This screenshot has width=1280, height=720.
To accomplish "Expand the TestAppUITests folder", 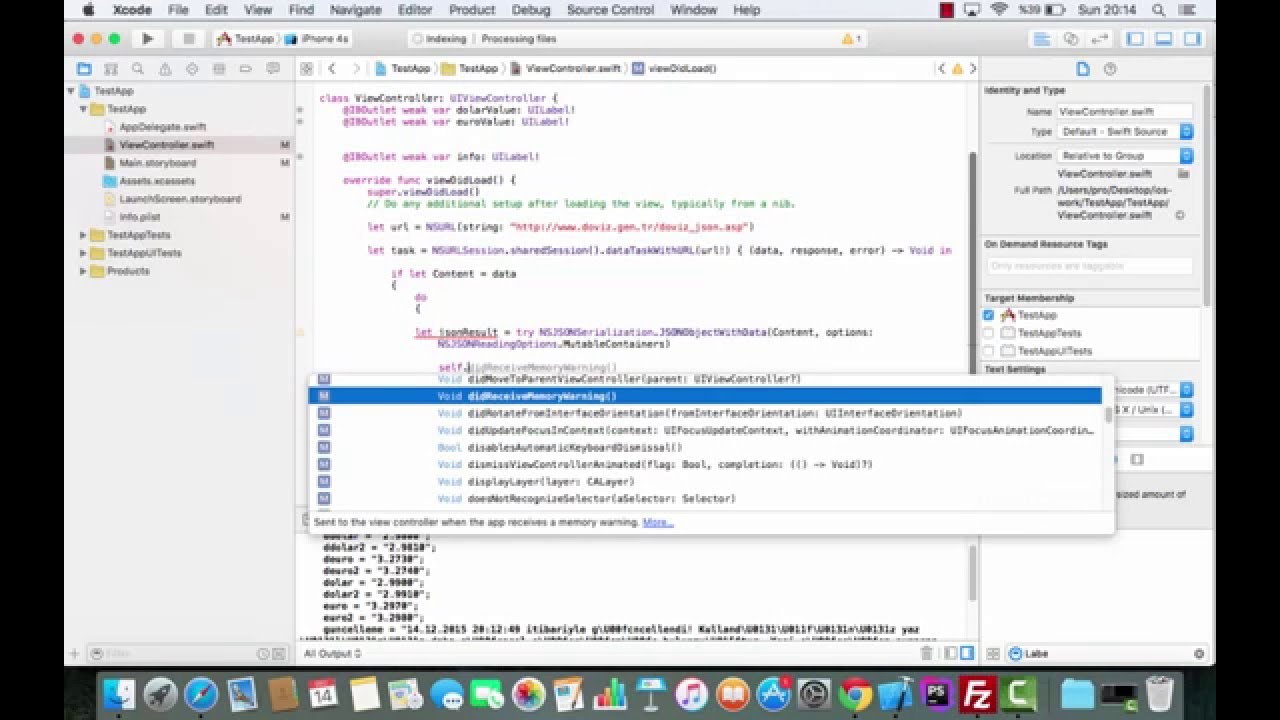I will (x=84, y=253).
